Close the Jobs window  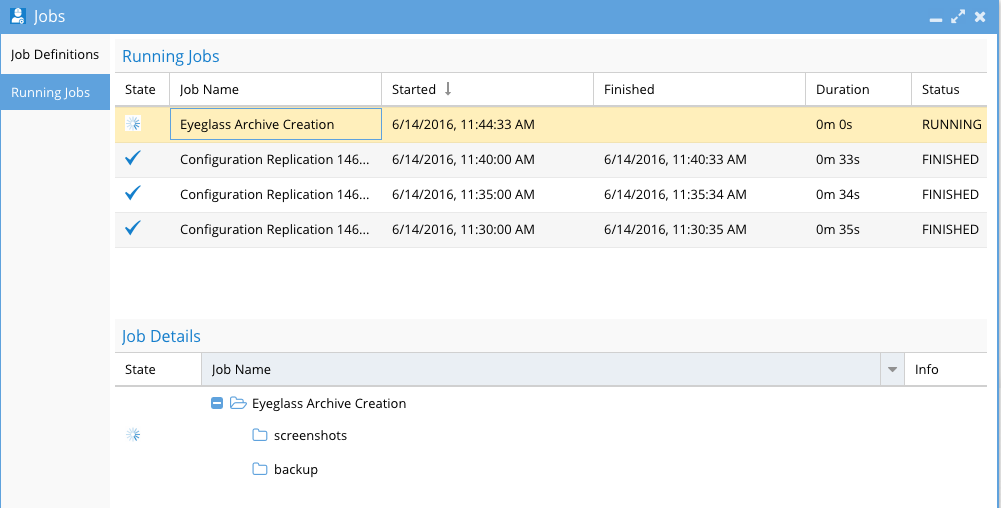(x=980, y=17)
